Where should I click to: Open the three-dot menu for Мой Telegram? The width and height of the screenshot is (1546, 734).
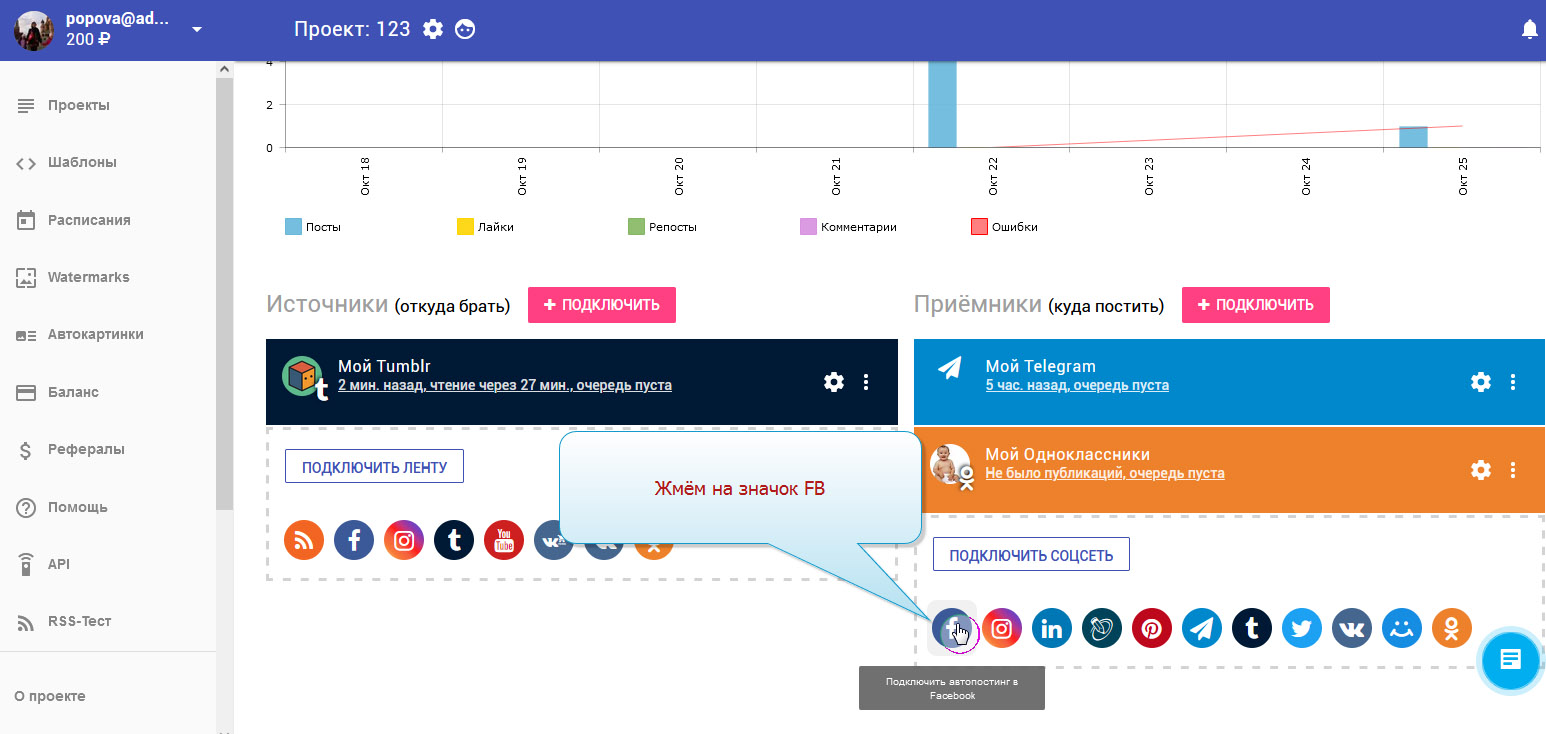coord(1513,382)
